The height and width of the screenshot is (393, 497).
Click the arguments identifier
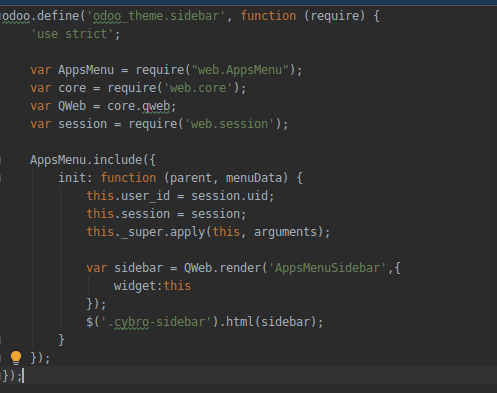285,232
